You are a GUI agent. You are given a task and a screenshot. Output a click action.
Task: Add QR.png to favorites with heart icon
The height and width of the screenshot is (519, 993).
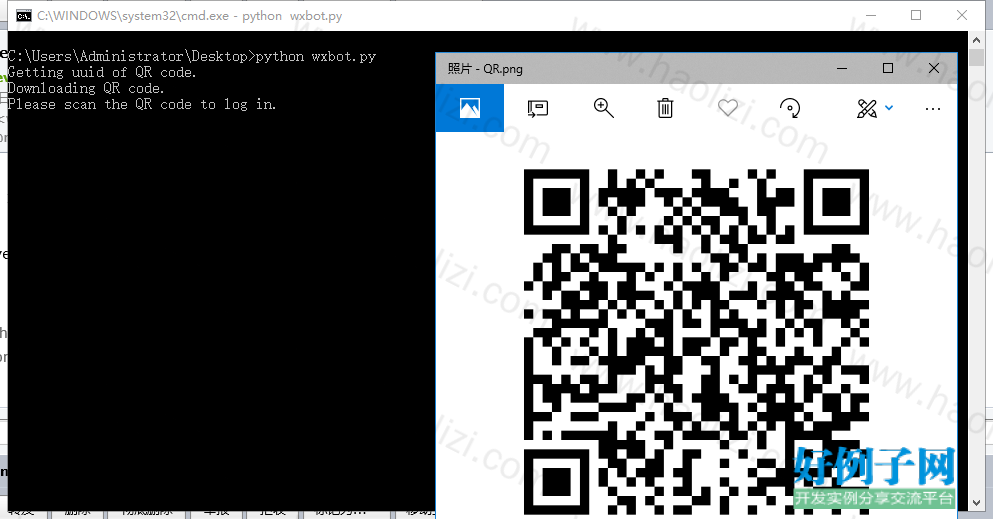[x=728, y=108]
